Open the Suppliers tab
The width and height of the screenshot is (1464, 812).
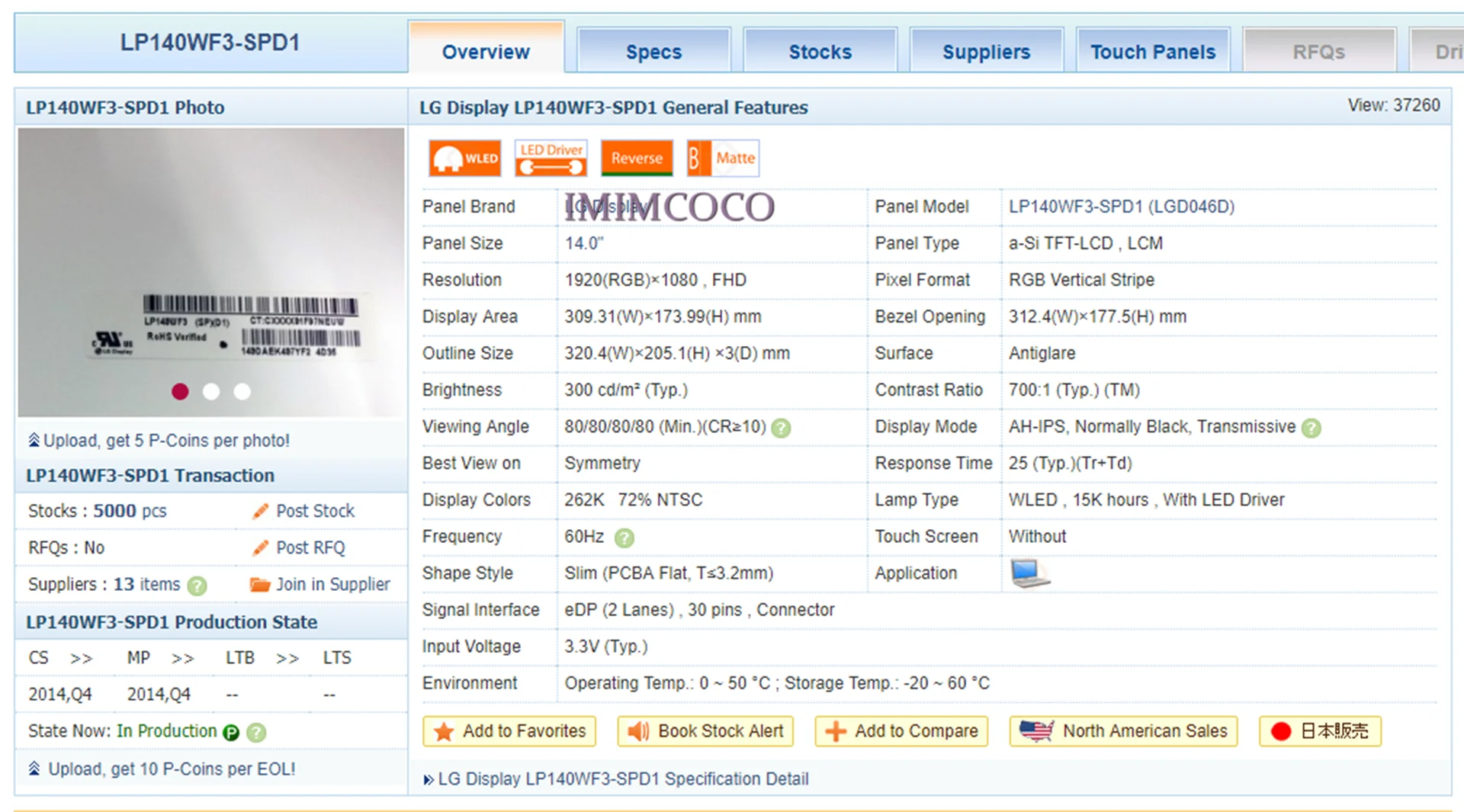987,51
